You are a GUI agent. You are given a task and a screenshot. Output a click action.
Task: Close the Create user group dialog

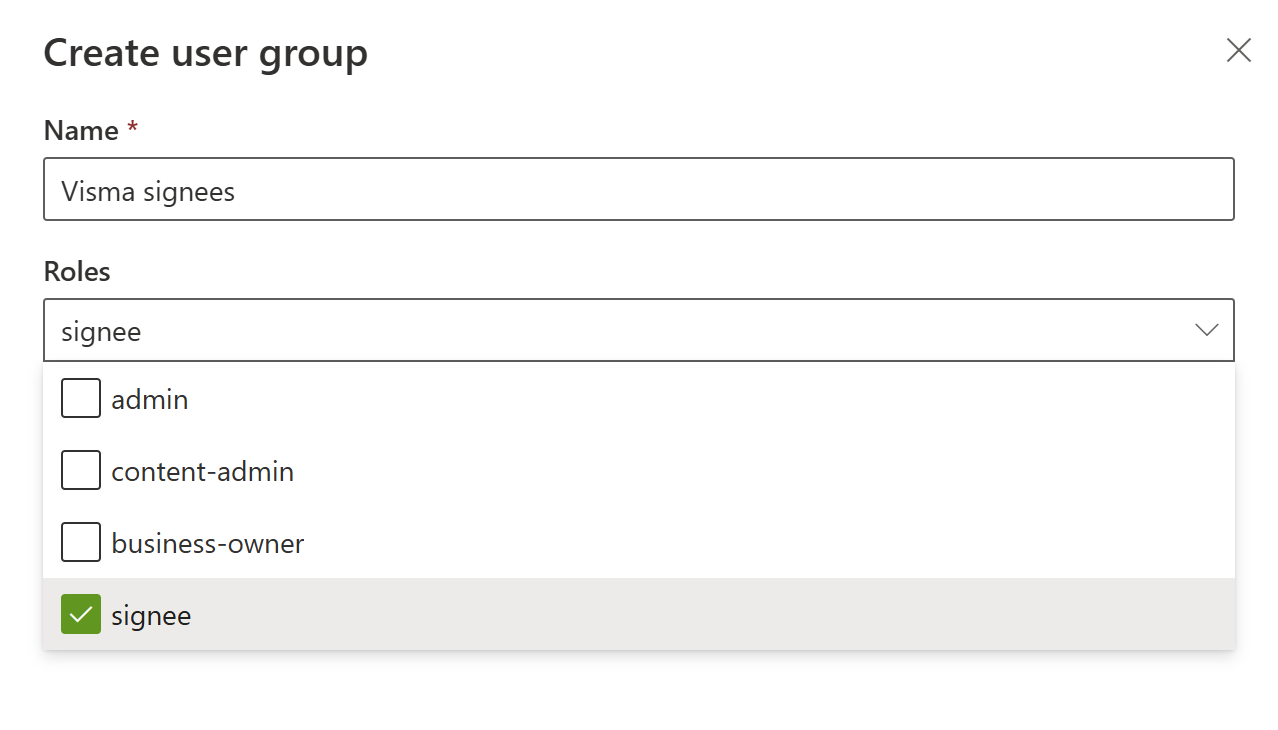(x=1238, y=51)
